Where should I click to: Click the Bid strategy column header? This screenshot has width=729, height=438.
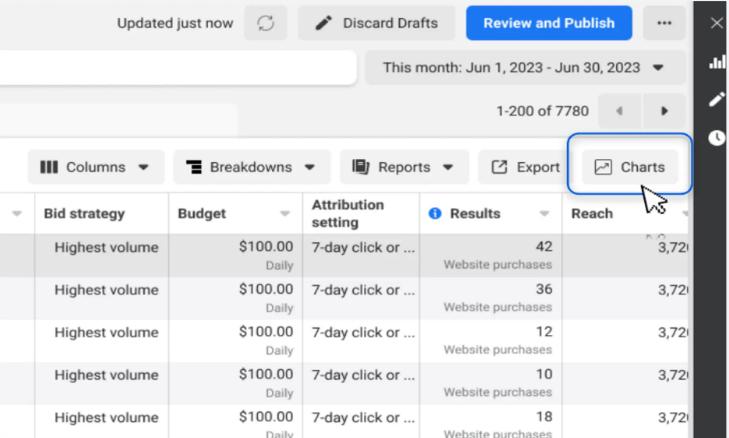coord(84,213)
